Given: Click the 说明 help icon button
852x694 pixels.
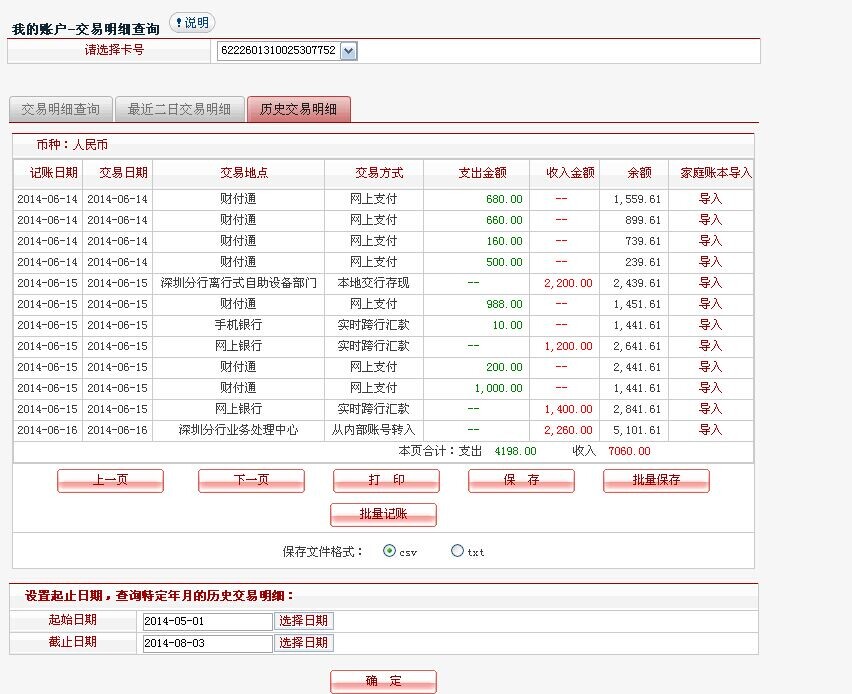Looking at the screenshot, I should [x=191, y=23].
